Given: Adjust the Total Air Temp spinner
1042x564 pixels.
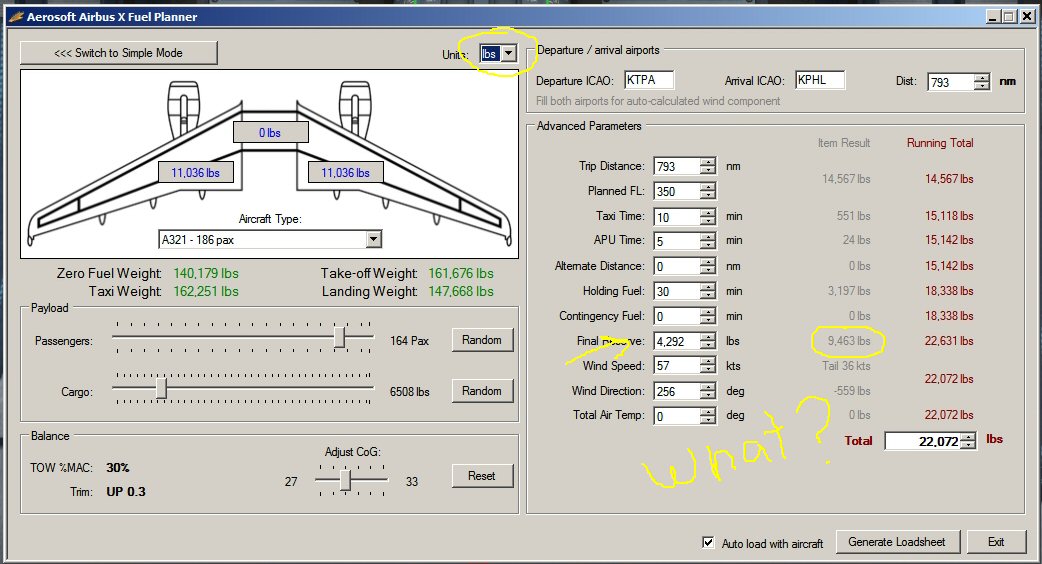Looking at the screenshot, I should 708,416.
